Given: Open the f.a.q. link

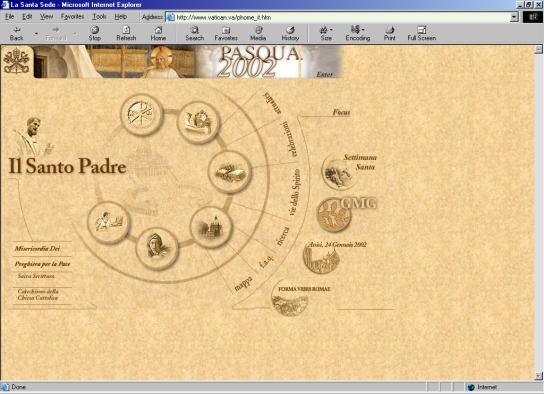Looking at the screenshot, I should click(x=267, y=263).
